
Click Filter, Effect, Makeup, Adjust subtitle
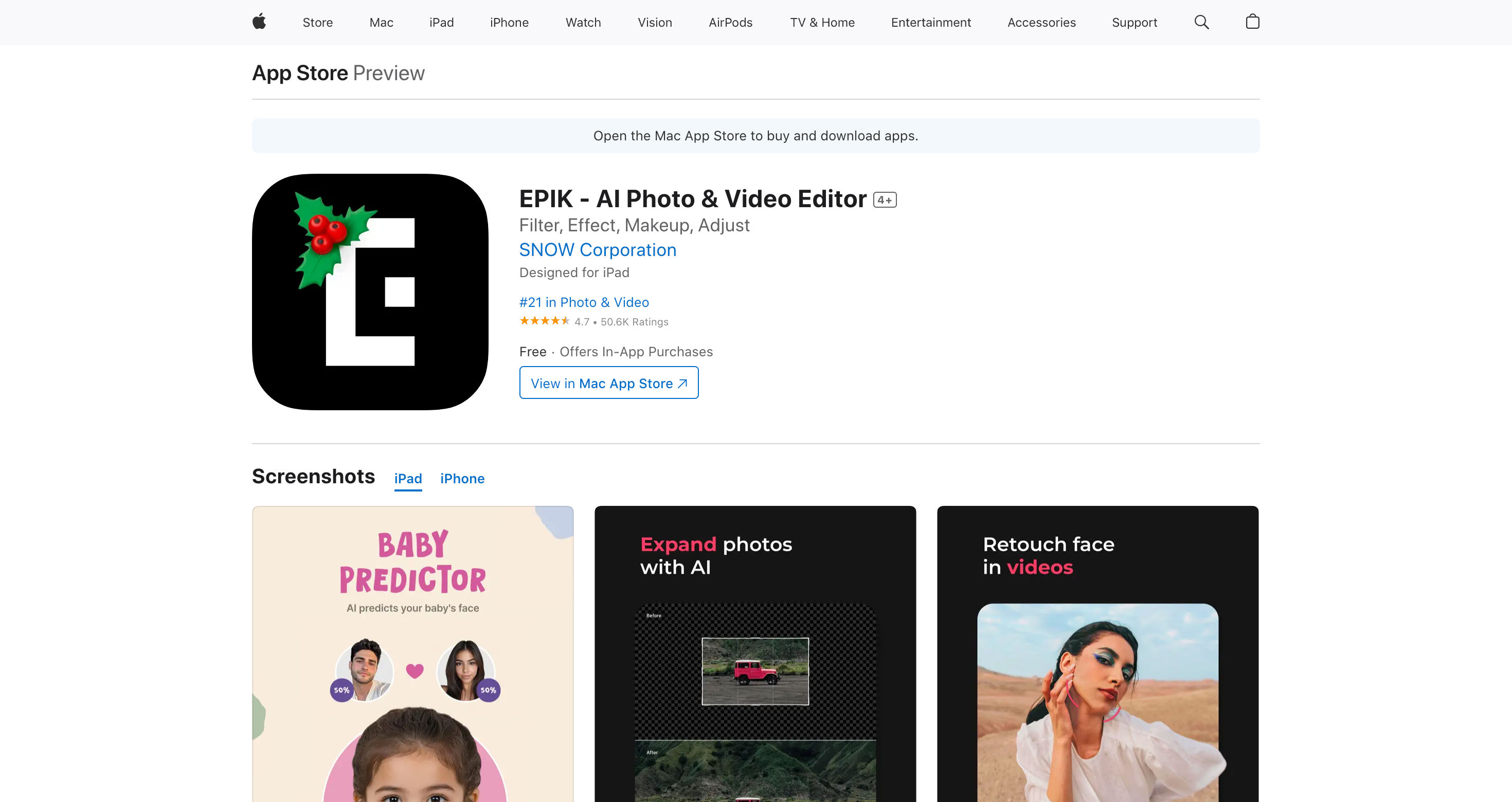pos(635,225)
